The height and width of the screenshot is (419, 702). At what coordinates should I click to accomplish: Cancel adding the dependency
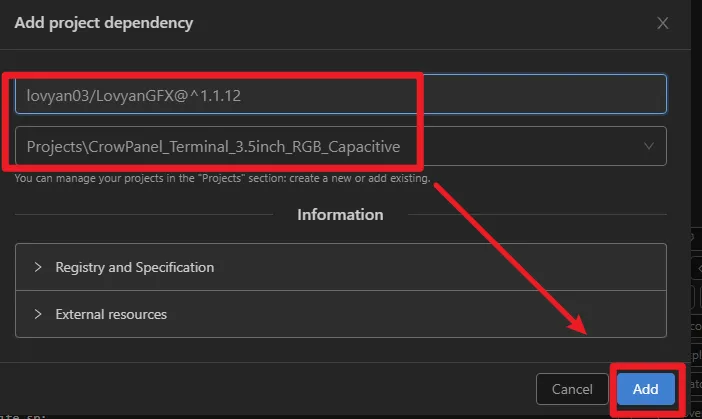coord(572,389)
